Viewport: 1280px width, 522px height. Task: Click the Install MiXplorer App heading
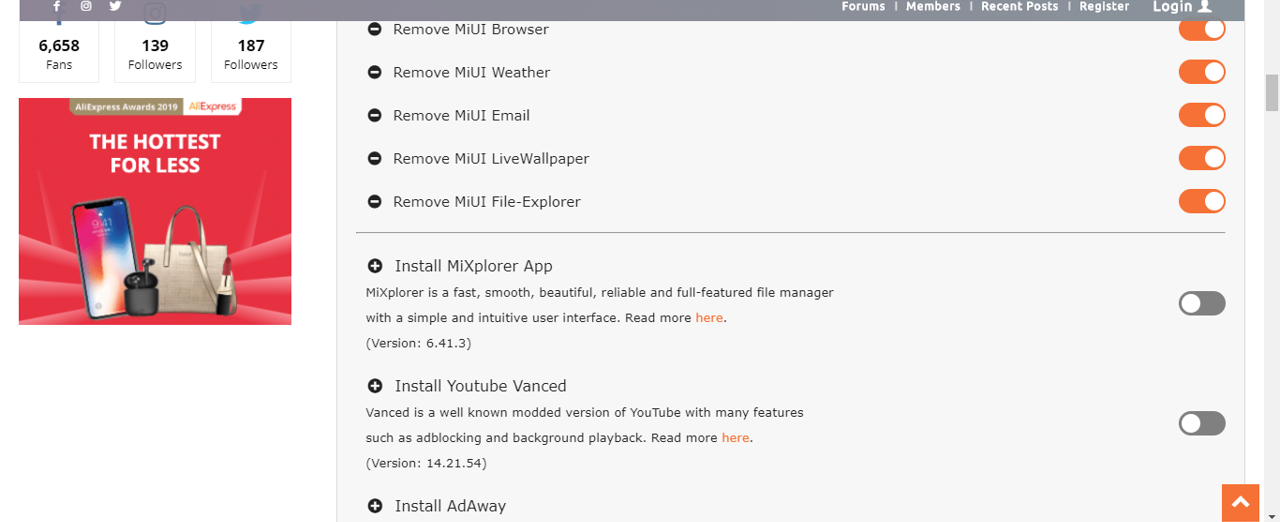click(x=473, y=266)
